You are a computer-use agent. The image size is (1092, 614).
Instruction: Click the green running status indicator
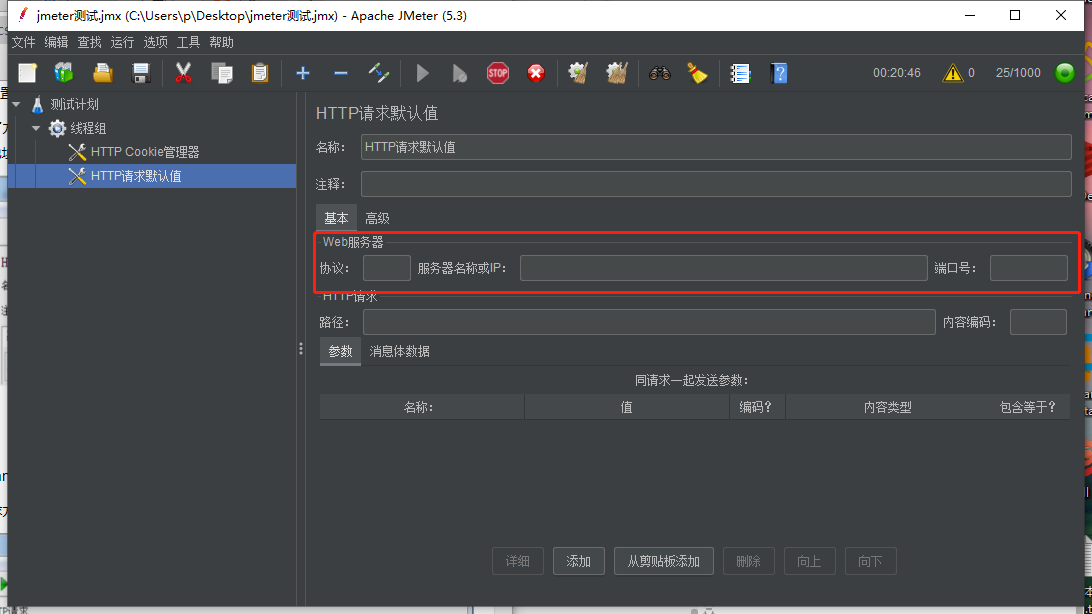1064,73
